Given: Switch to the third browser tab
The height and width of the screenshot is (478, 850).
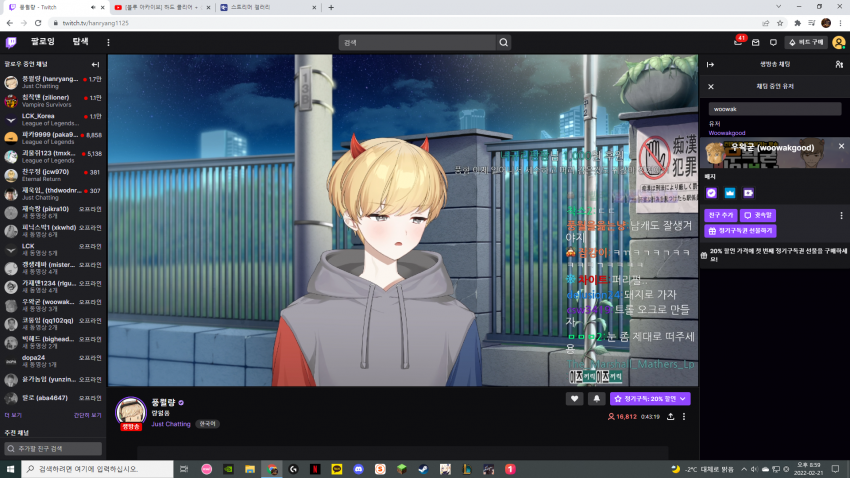Looking at the screenshot, I should (x=268, y=7).
